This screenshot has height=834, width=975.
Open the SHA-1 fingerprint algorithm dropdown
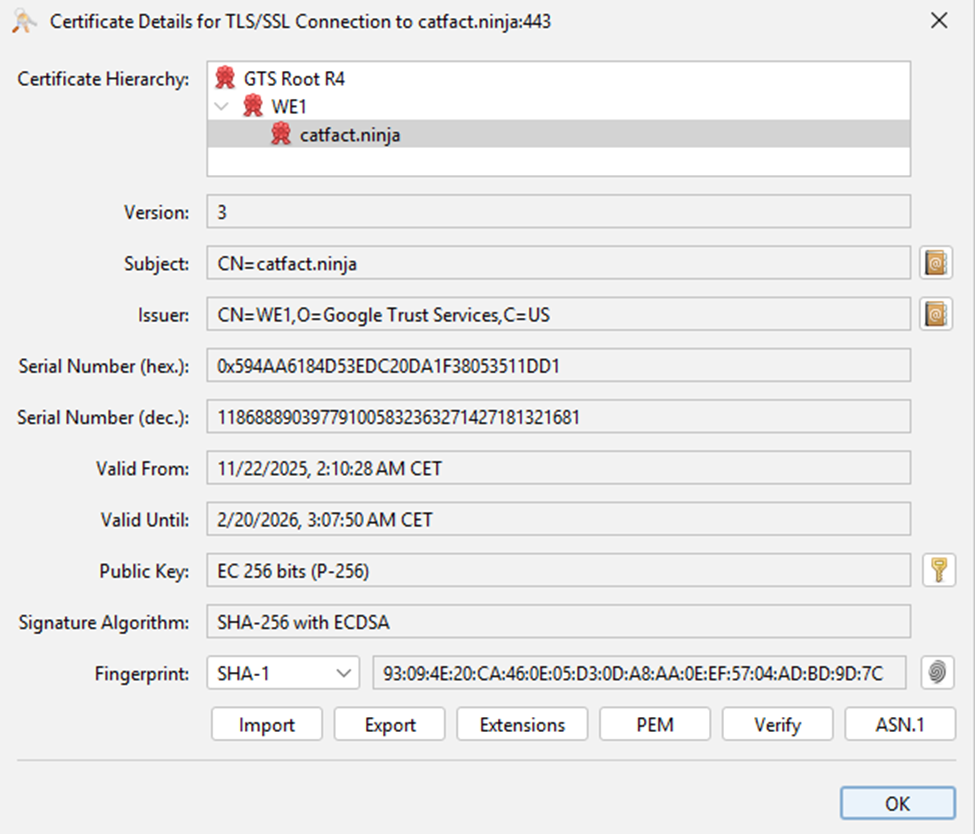(283, 673)
